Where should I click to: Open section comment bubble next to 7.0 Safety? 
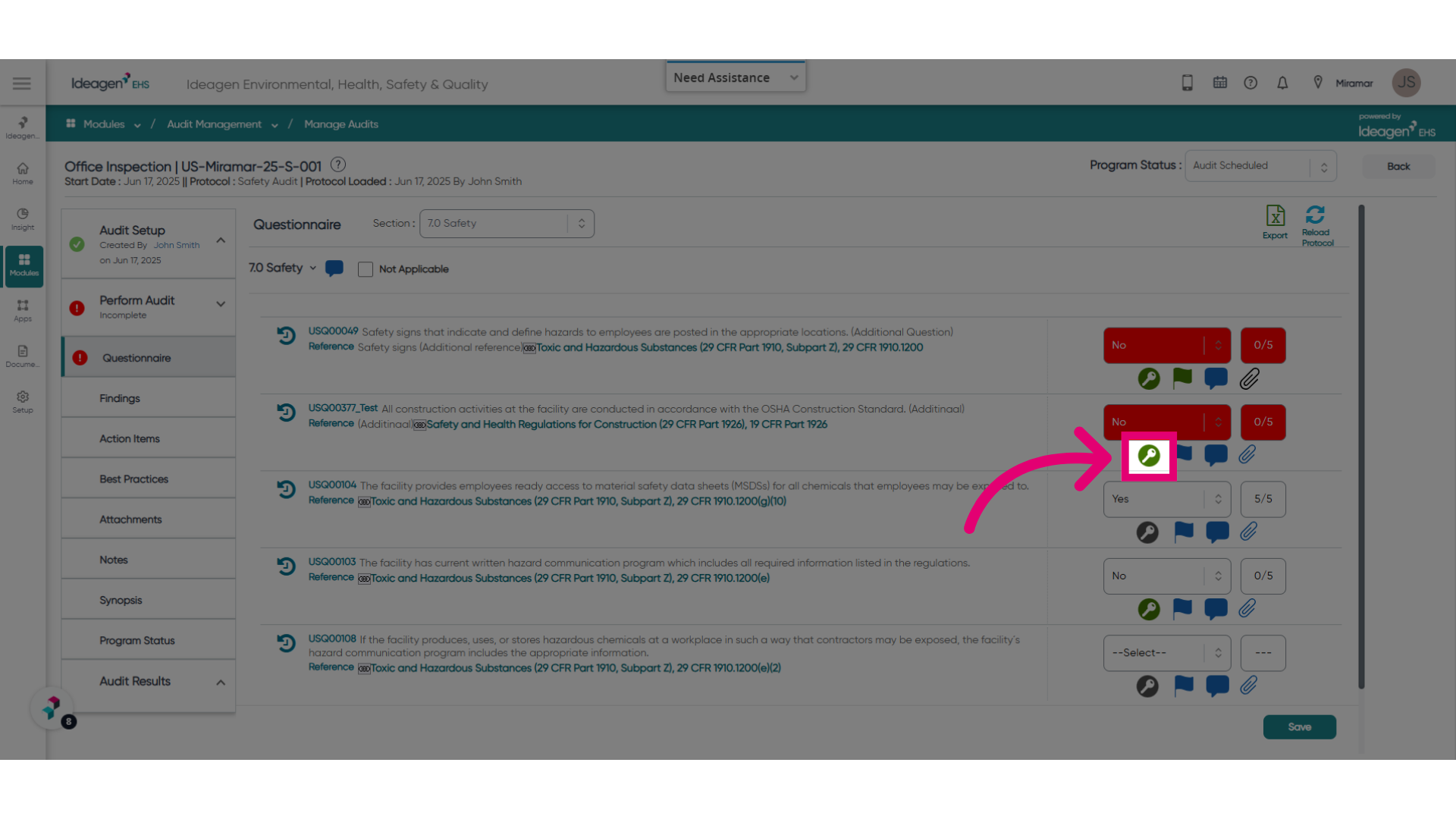coord(334,268)
